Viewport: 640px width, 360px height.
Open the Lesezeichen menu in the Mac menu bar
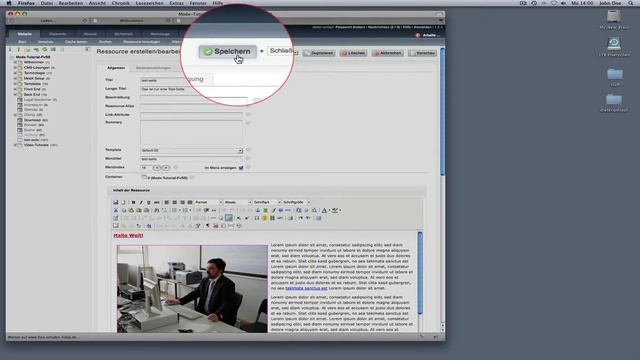coord(149,3)
